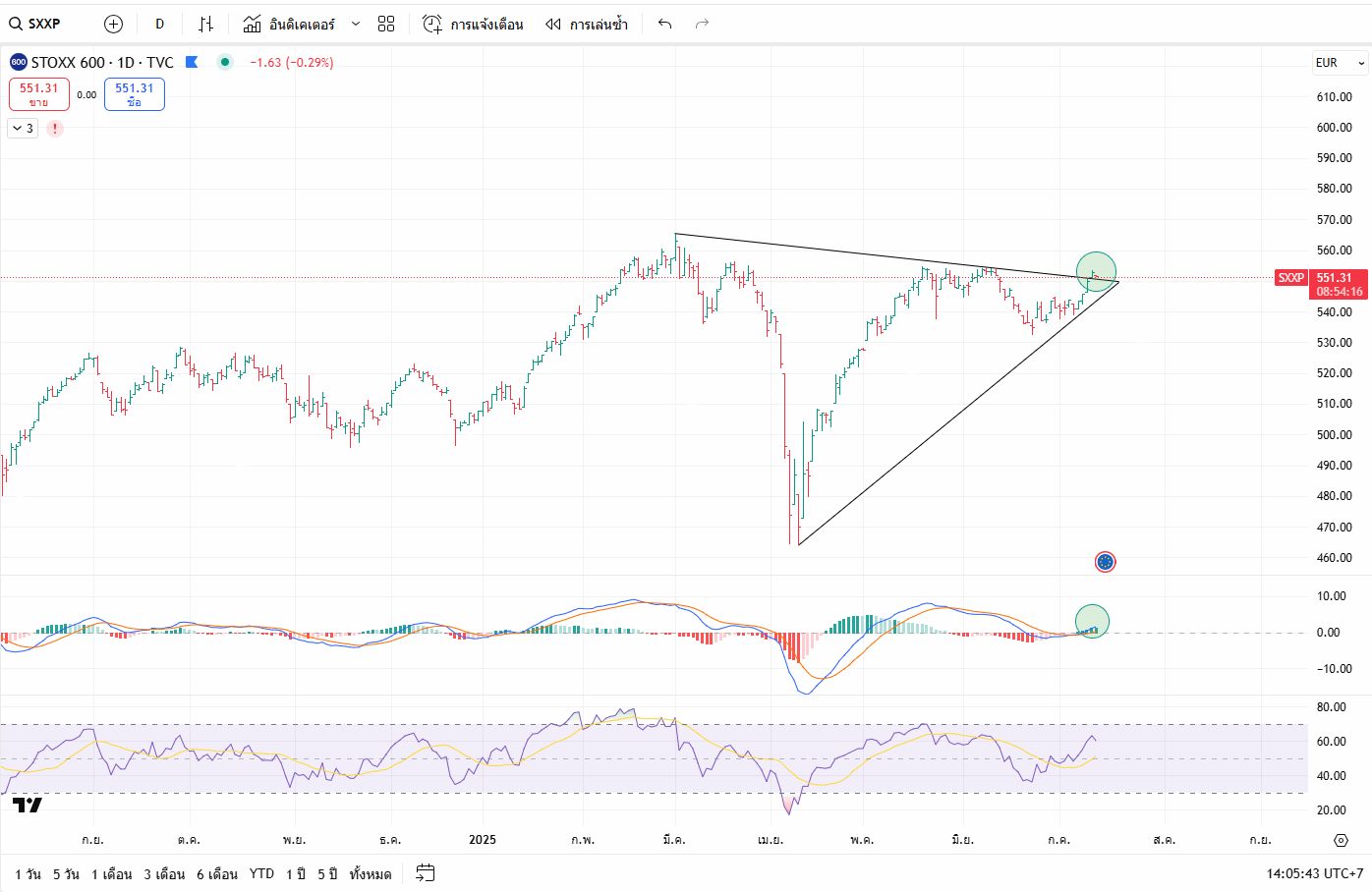Click the blue 551.31 ซื้อ buy button

135,94
